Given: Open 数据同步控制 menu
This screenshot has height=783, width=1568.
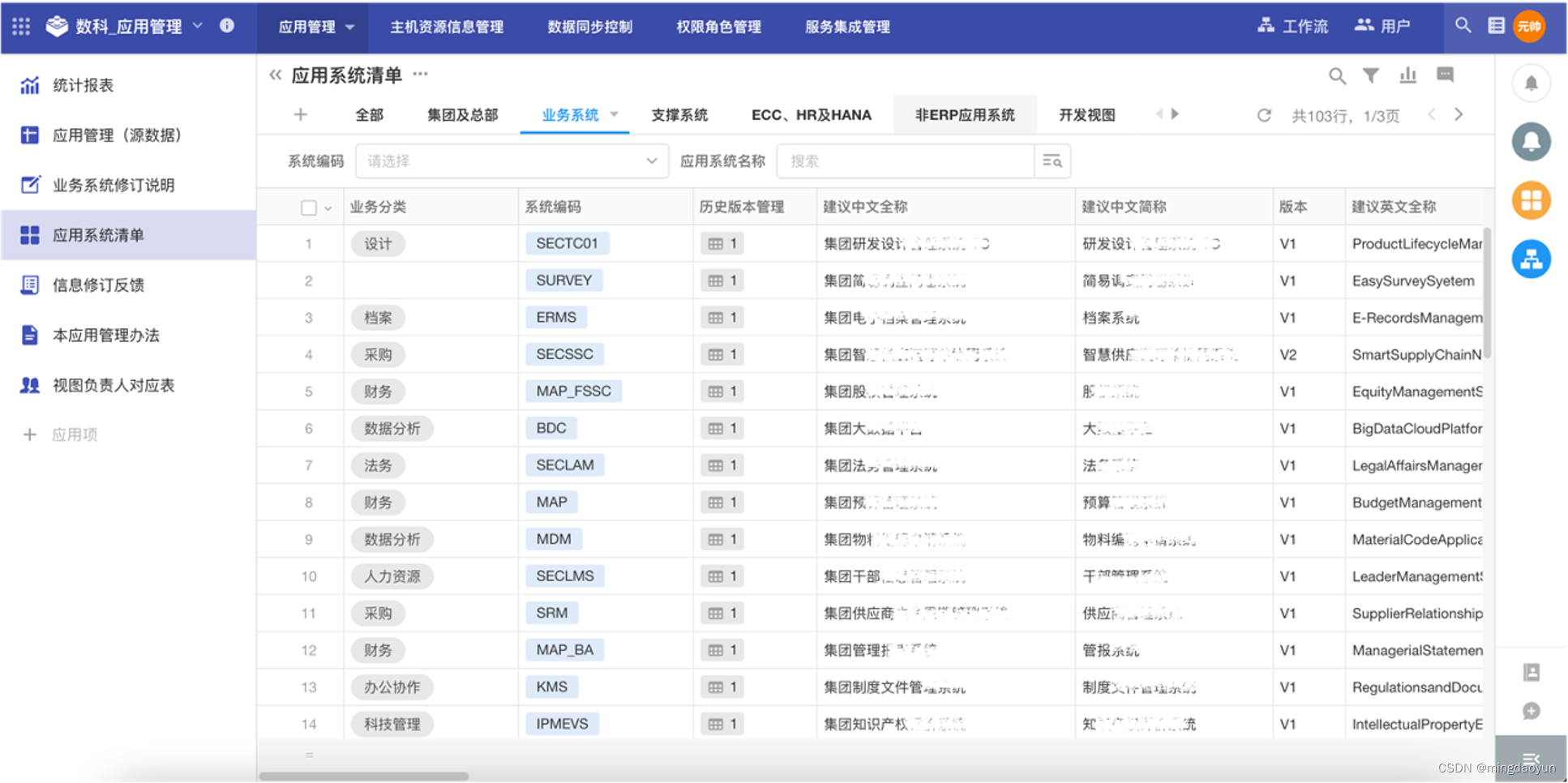Looking at the screenshot, I should click(x=590, y=27).
